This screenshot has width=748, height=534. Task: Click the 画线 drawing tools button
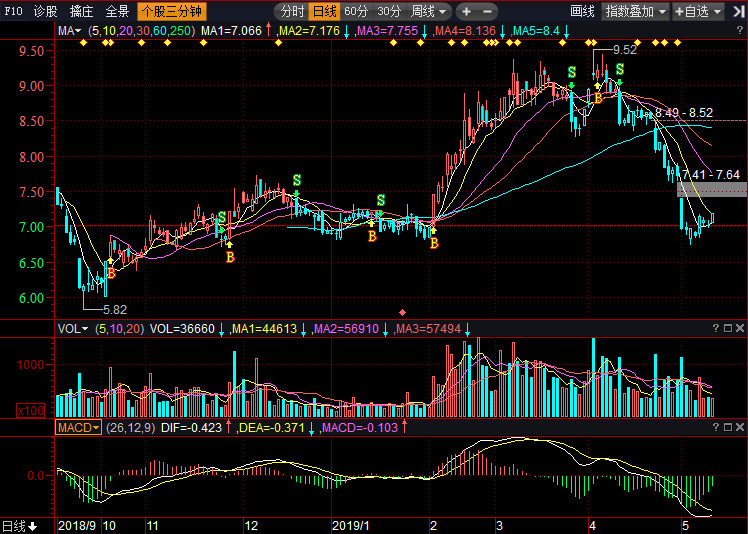(x=582, y=12)
